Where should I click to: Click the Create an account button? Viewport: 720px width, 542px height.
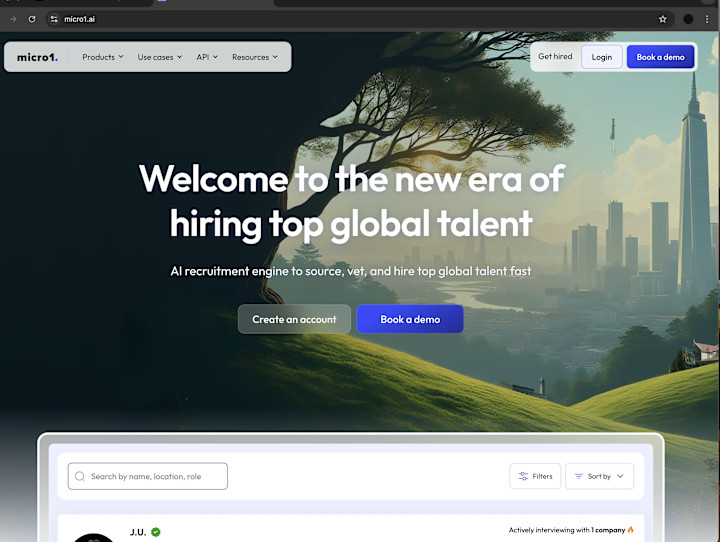[x=294, y=319]
